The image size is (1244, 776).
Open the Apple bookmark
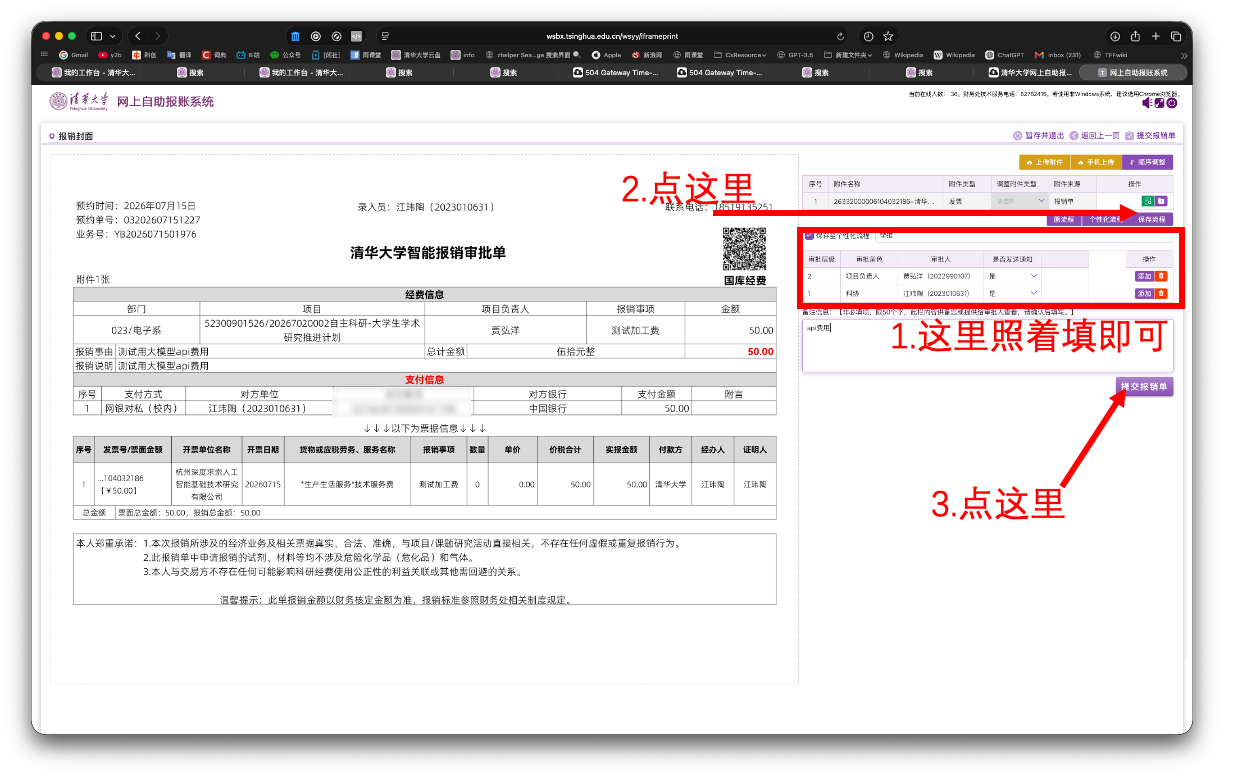tap(606, 55)
